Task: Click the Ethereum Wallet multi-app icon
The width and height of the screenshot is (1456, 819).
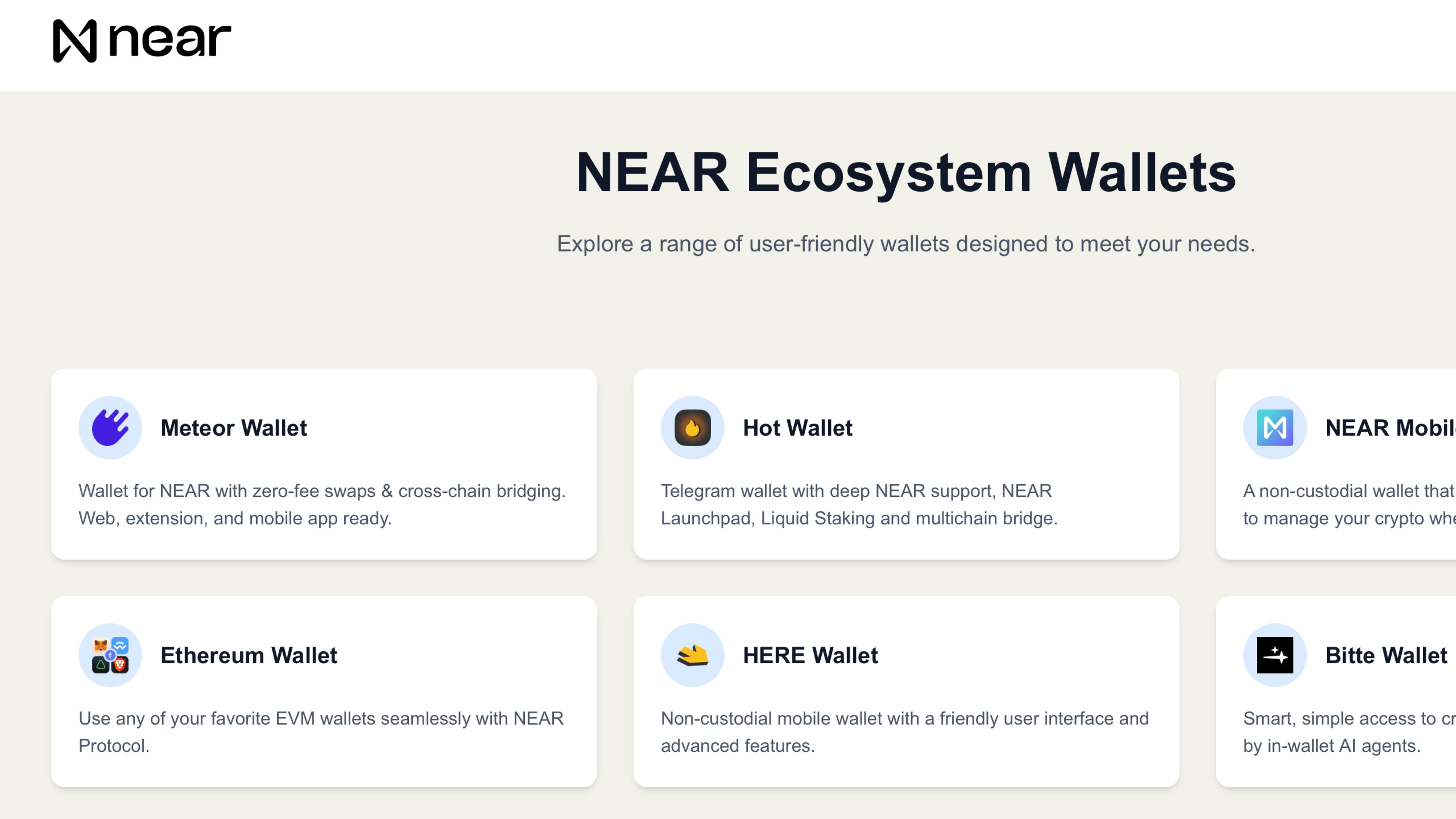Action: [x=110, y=655]
